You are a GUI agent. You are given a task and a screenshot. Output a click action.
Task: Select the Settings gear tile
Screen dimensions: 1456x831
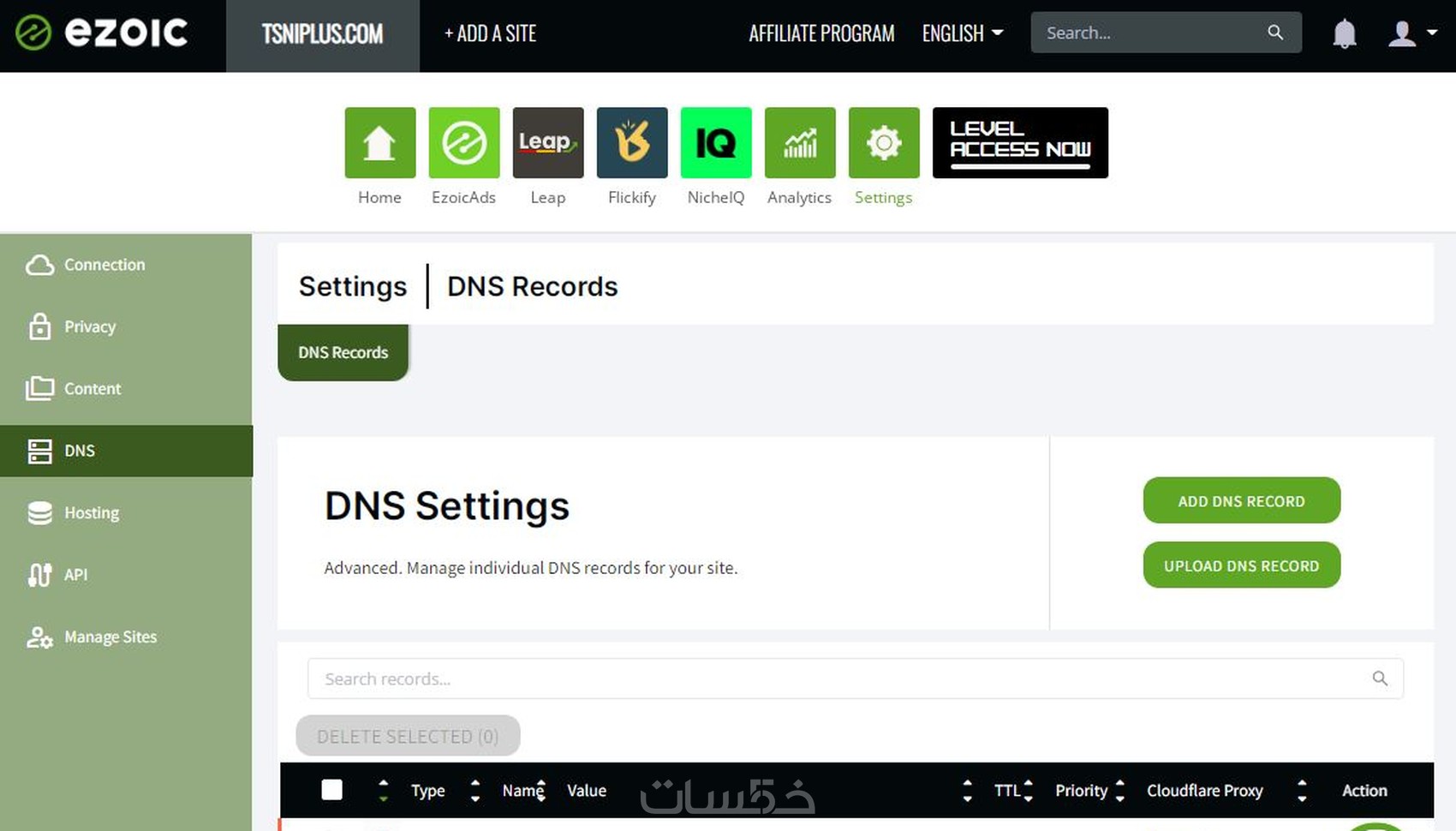(x=884, y=142)
